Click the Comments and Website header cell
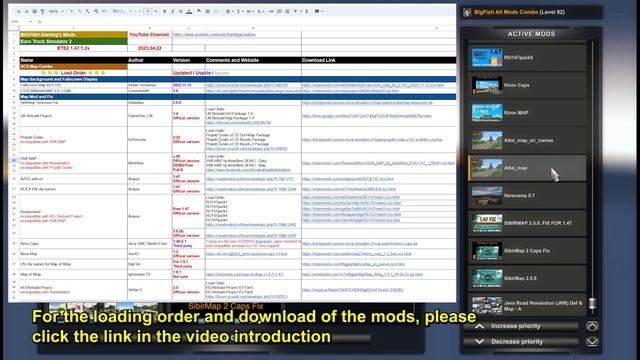The height and width of the screenshot is (360, 640). [253, 60]
